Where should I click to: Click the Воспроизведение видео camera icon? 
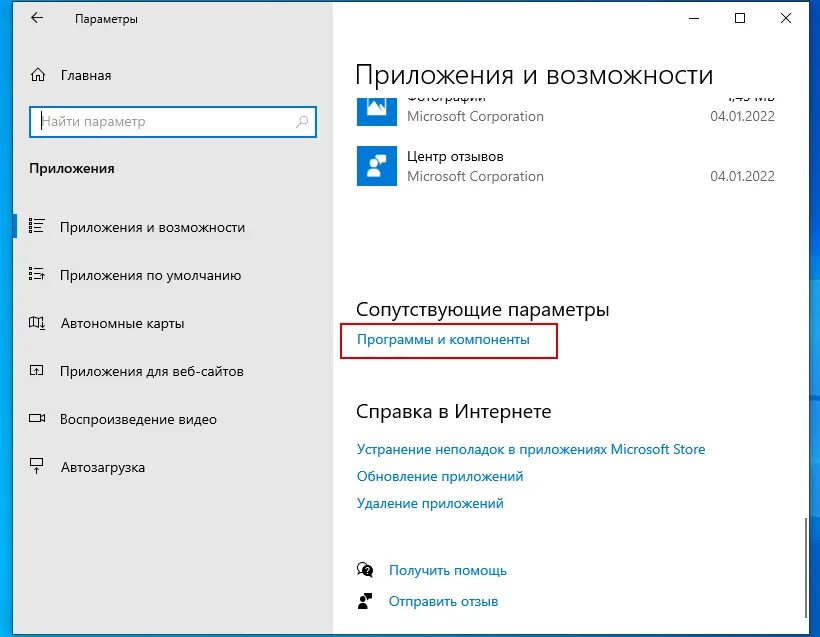37,418
